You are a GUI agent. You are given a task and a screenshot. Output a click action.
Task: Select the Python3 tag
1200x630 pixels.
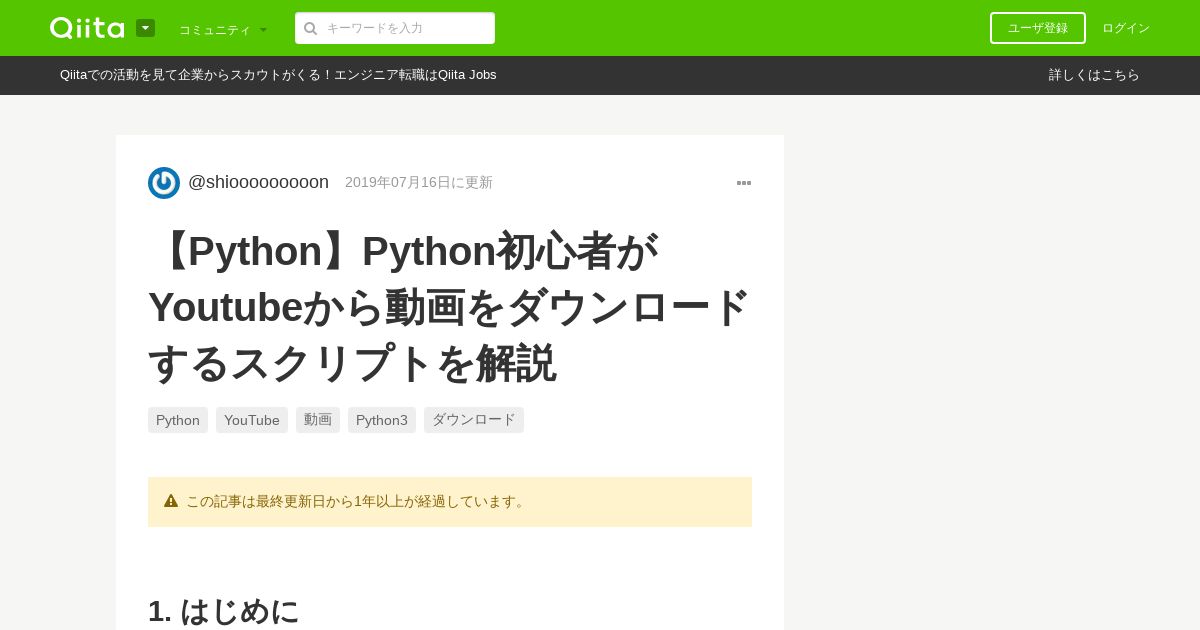coord(382,420)
